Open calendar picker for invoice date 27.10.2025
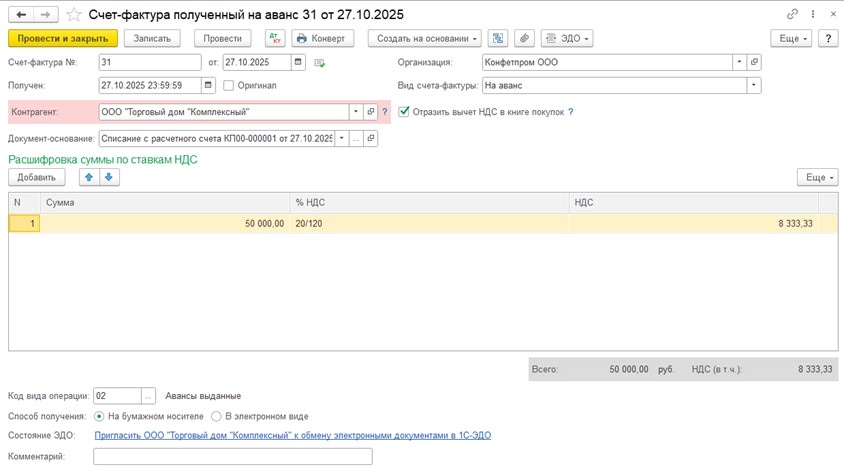Viewport: 844px width, 467px height. pyautogui.click(x=298, y=62)
